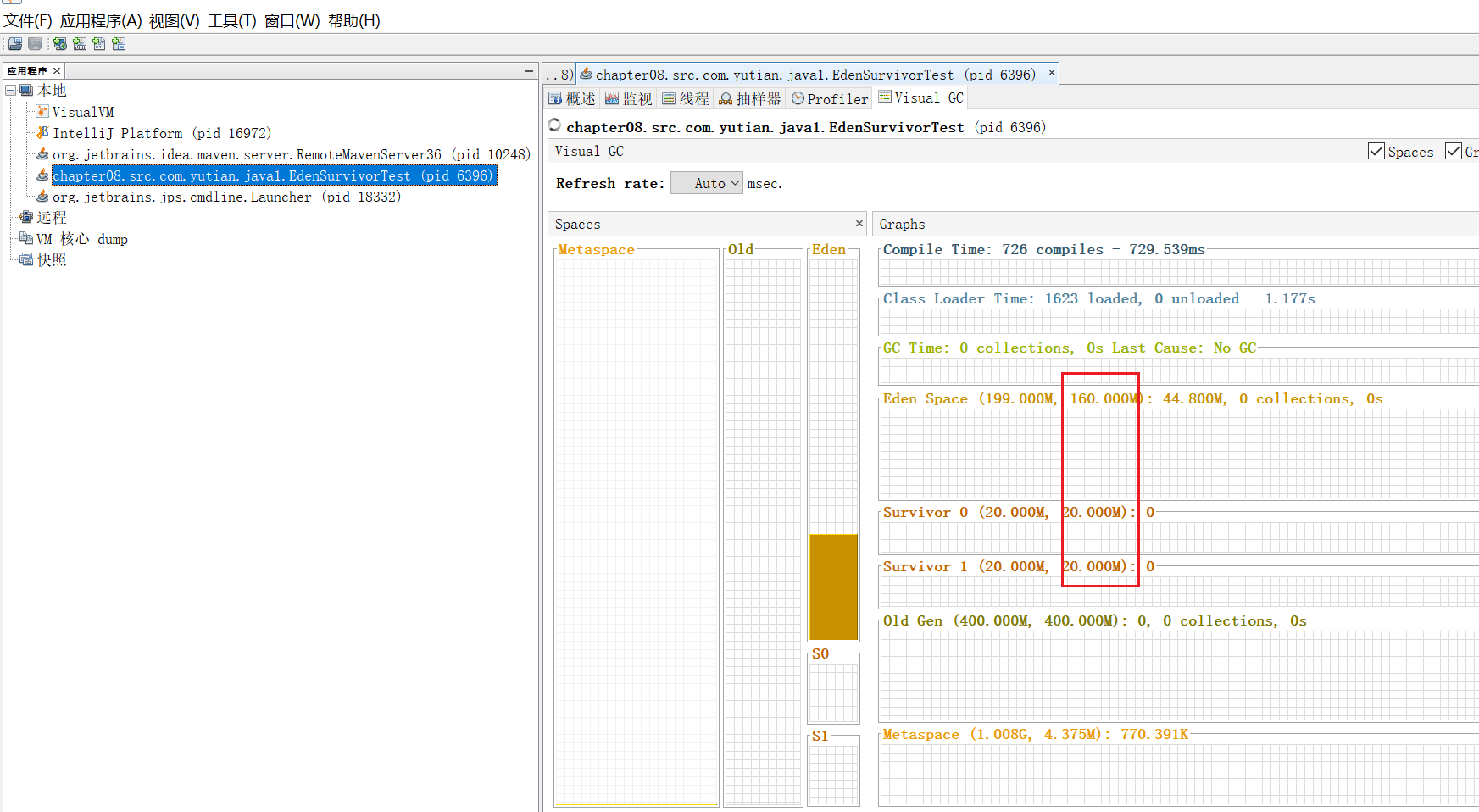Select the VisualVM application node
Screen dimensions: 1479x812
click(x=82, y=112)
